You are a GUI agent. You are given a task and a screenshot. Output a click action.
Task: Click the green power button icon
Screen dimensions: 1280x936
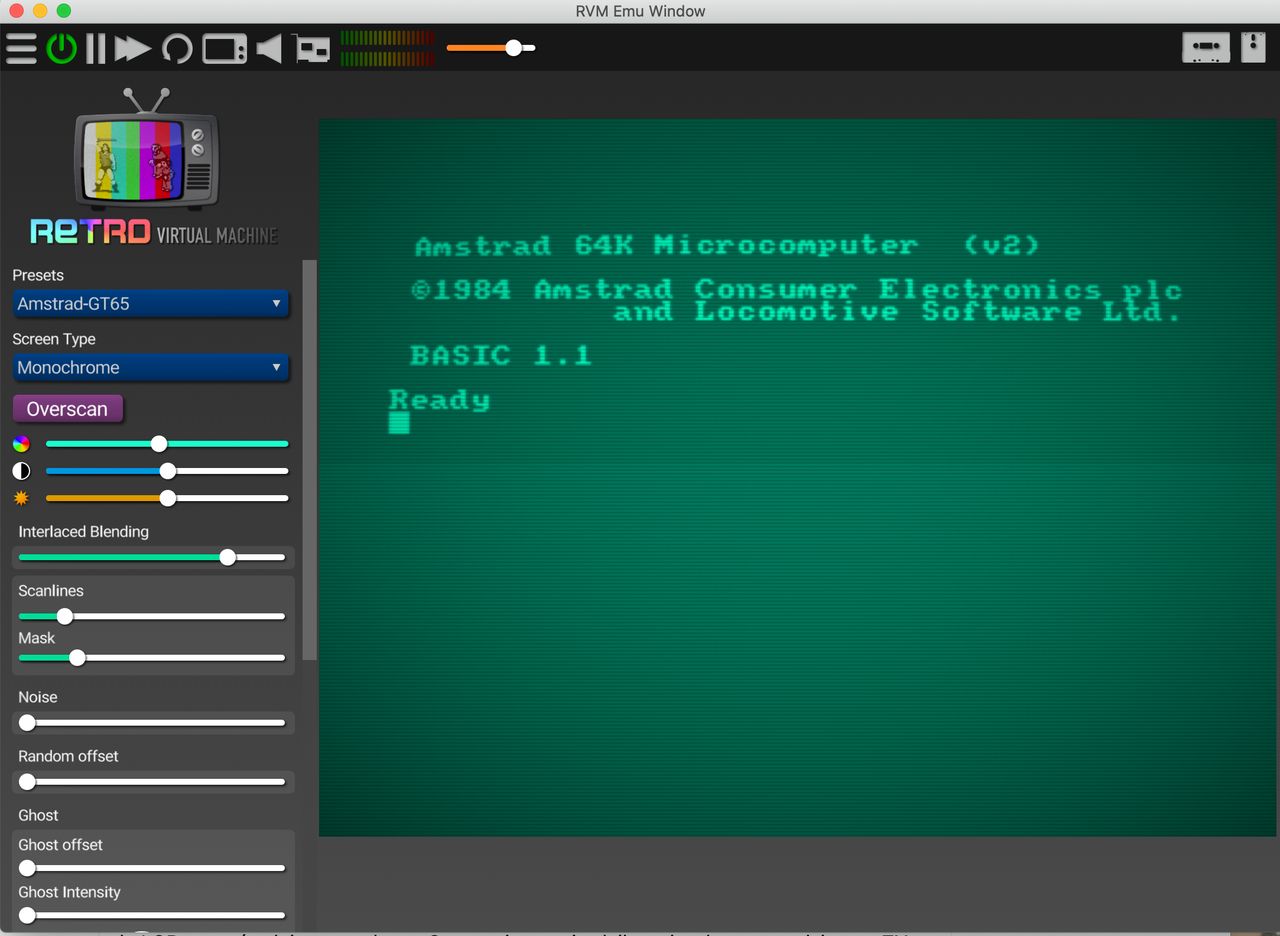coord(62,48)
